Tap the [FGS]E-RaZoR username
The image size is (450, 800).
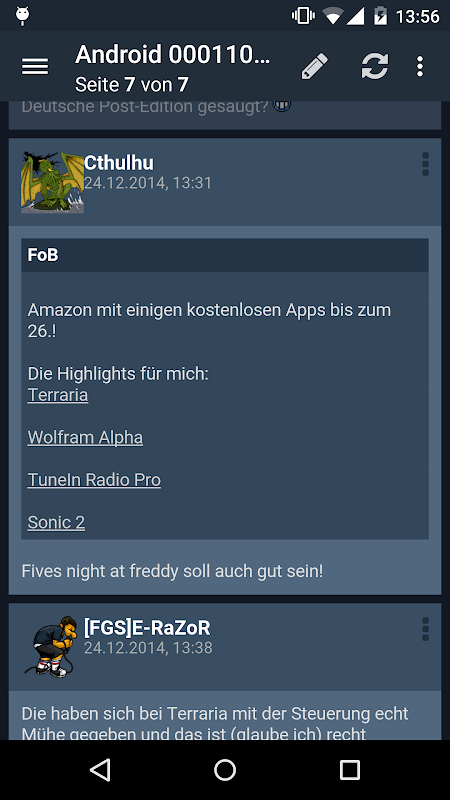tap(147, 628)
